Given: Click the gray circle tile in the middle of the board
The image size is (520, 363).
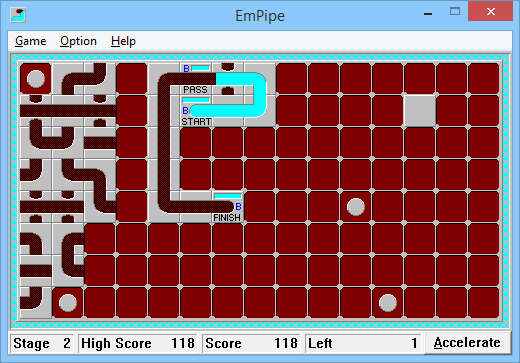Looking at the screenshot, I should click(x=356, y=207).
